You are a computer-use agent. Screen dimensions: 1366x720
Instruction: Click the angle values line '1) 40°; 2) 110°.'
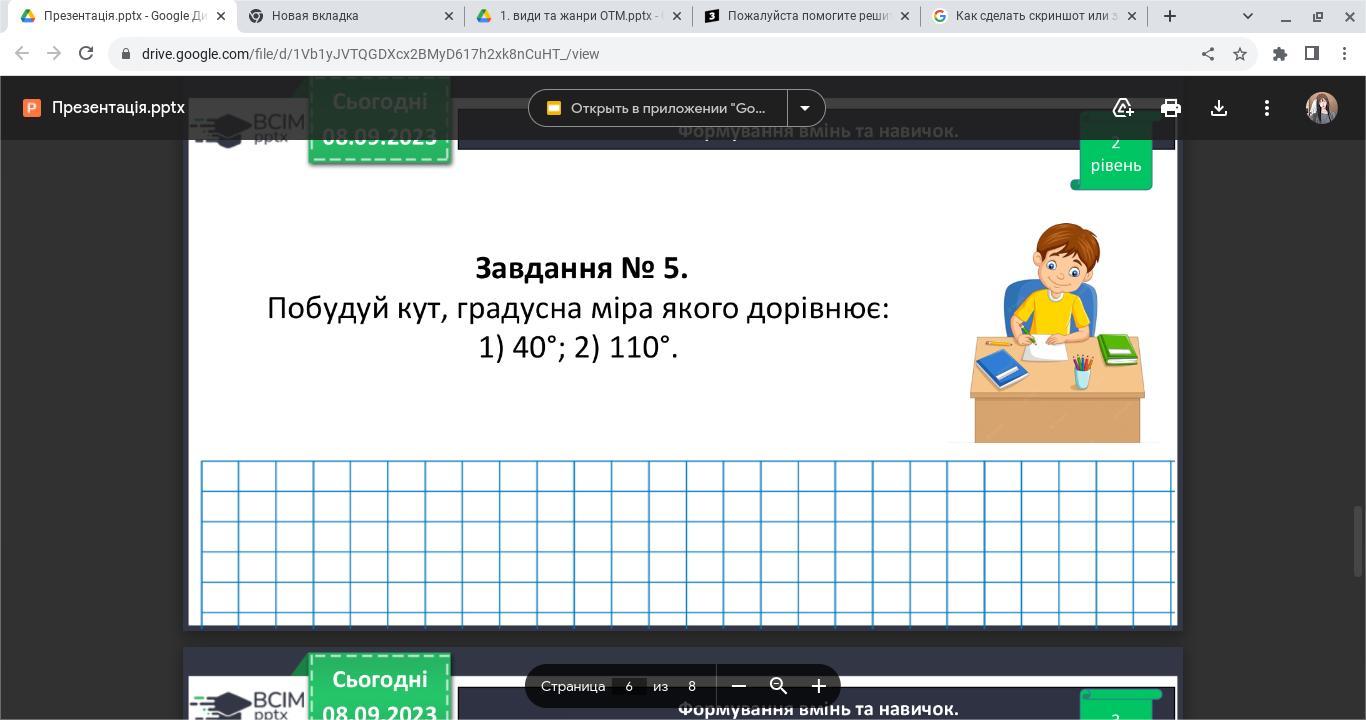pyautogui.click(x=578, y=347)
